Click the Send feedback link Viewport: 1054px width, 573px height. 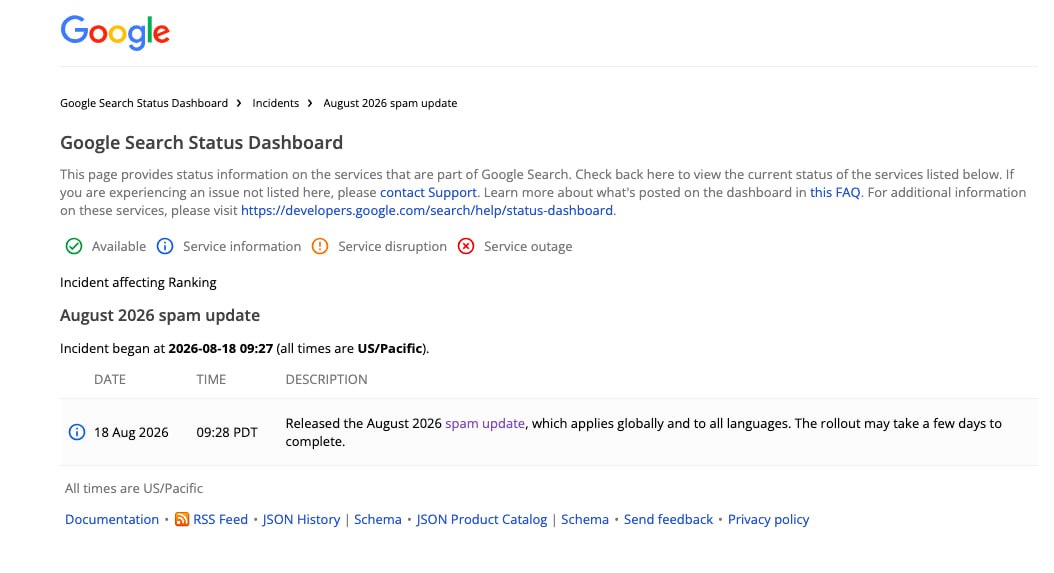tap(668, 519)
